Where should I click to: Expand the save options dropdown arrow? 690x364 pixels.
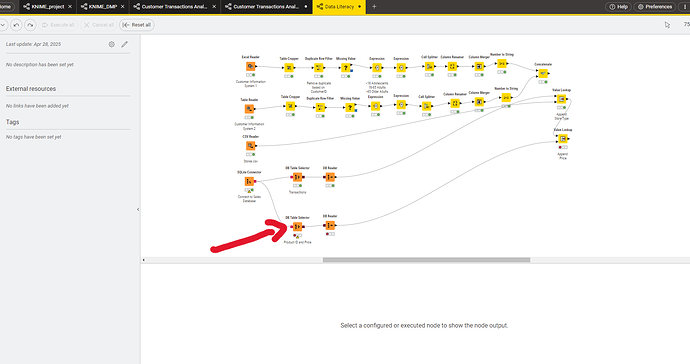point(3,25)
